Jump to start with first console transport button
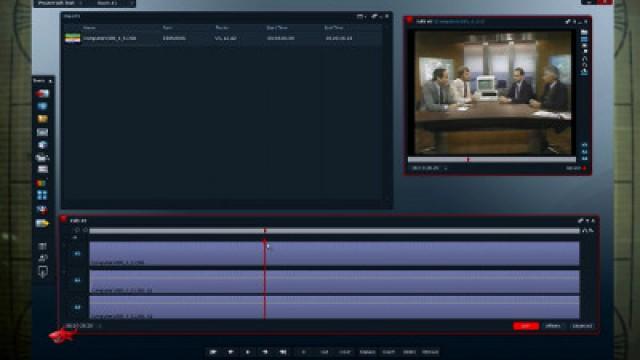 [x=213, y=352]
